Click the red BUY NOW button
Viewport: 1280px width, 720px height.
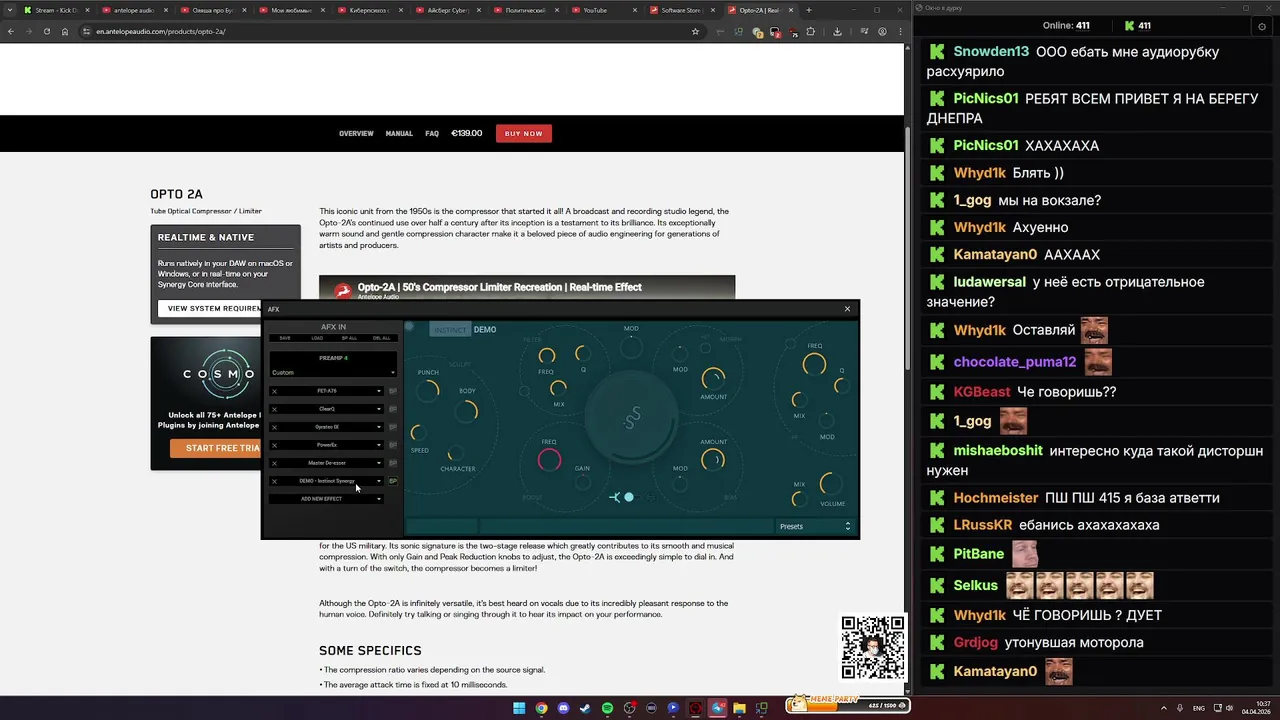click(x=523, y=133)
